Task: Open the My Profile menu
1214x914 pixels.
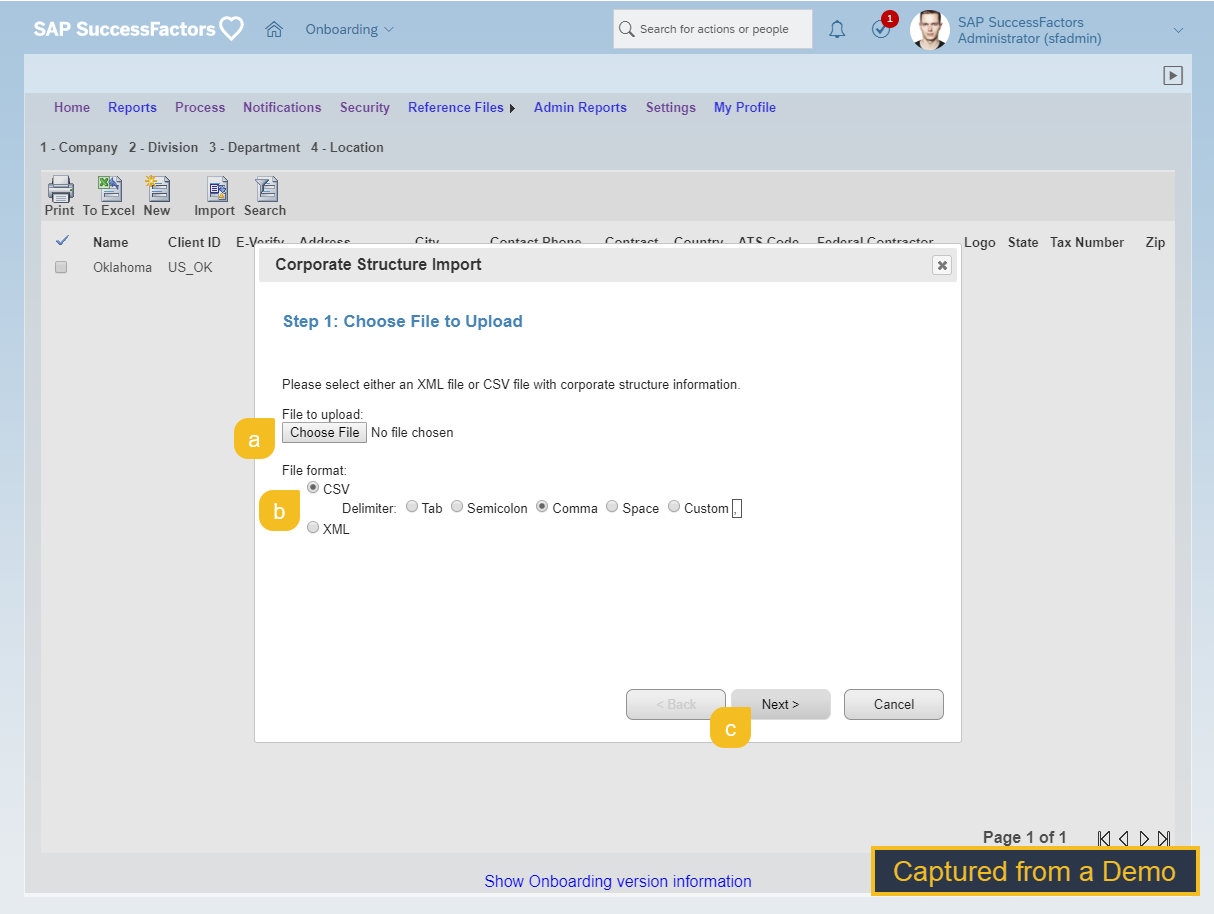Action: 745,108
